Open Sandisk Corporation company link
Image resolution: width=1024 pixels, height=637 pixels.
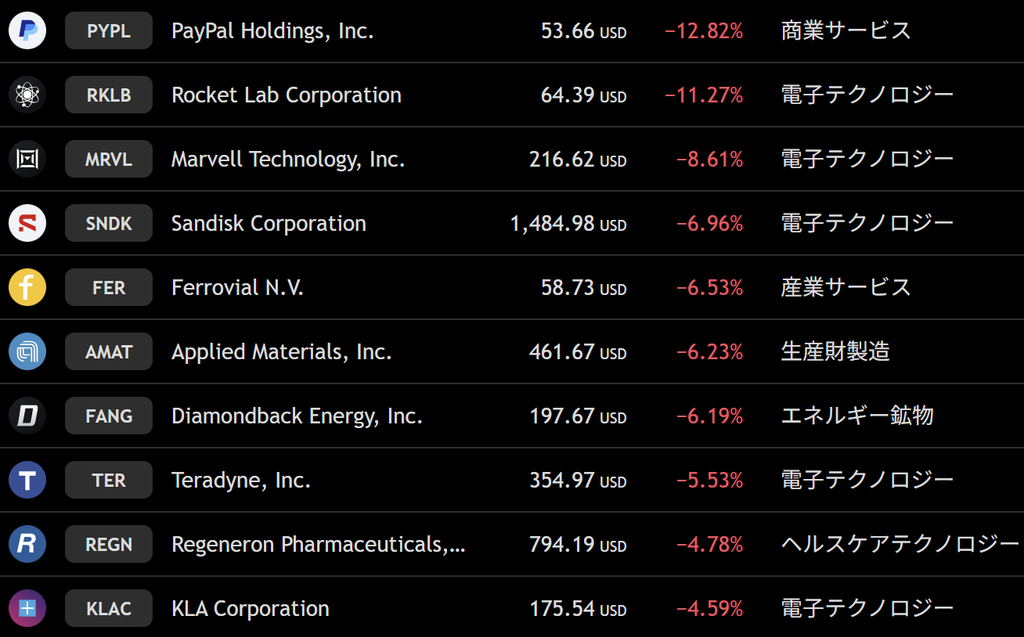268,223
